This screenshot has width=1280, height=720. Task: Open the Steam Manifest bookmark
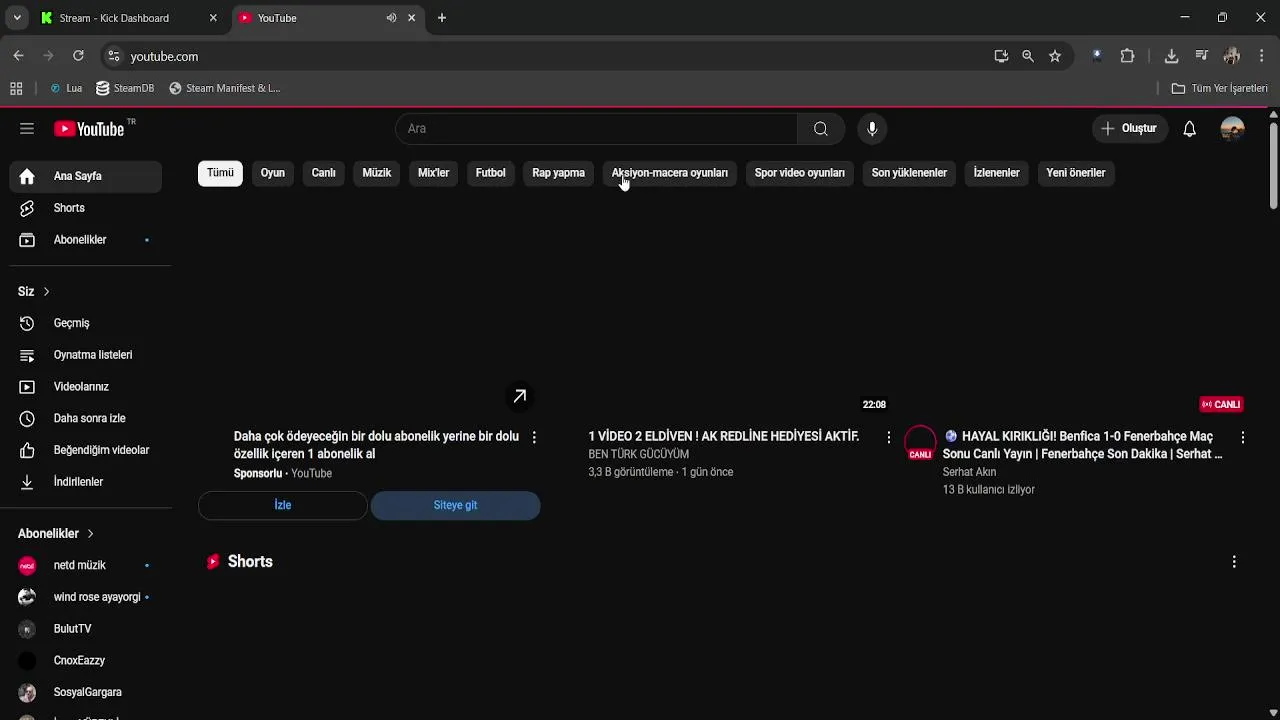point(225,88)
